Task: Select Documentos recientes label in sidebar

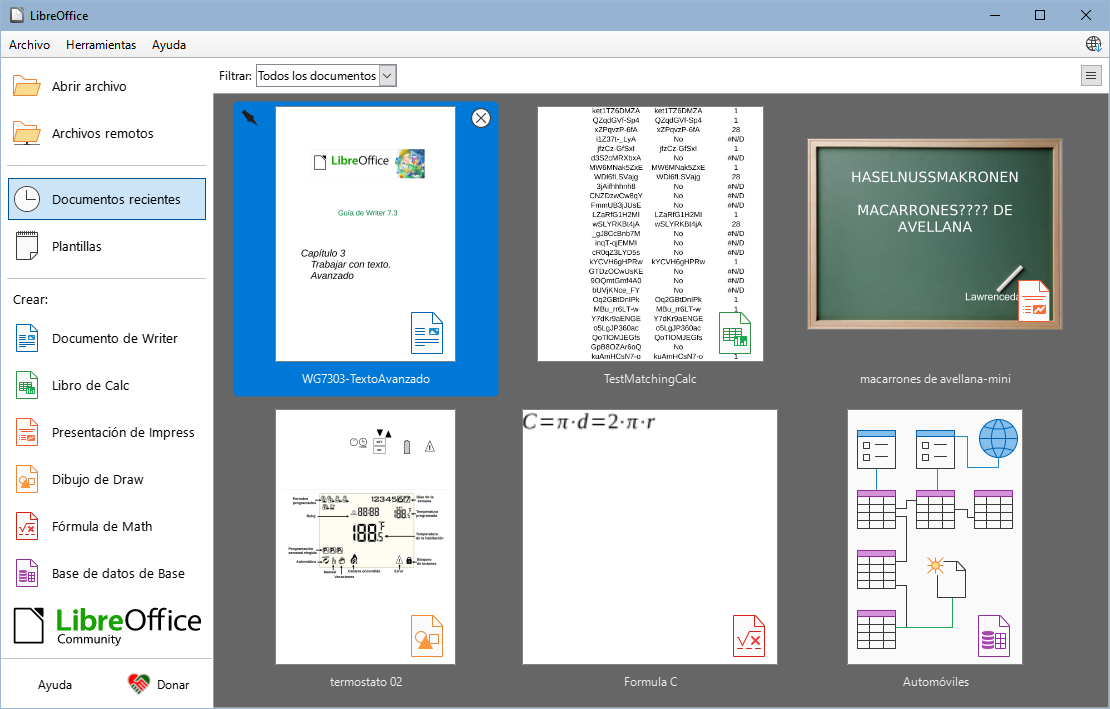Action: tap(116, 200)
